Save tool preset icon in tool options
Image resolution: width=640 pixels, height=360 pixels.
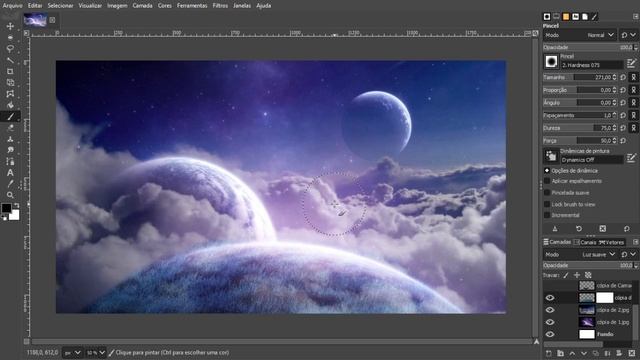click(x=555, y=229)
